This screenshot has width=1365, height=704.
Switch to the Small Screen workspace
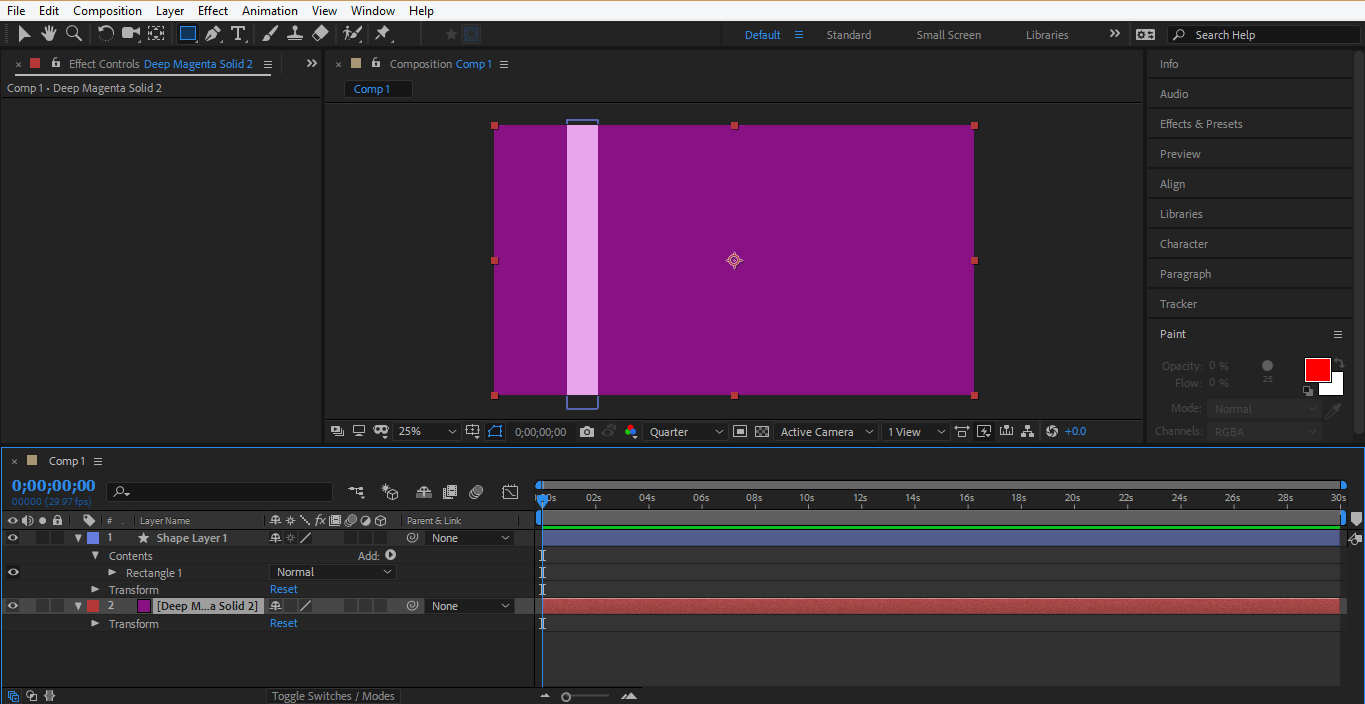(948, 35)
